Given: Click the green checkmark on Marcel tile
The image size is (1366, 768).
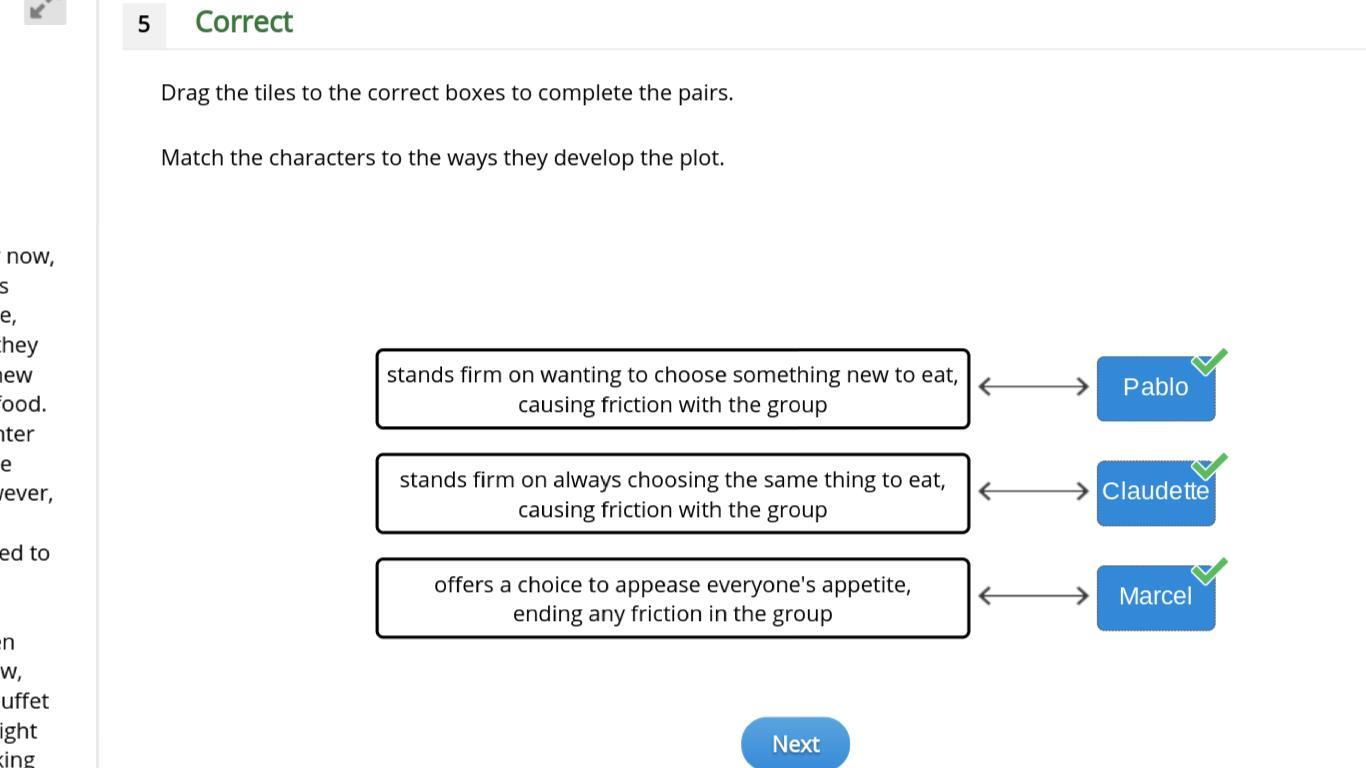Looking at the screenshot, I should click(1209, 571).
